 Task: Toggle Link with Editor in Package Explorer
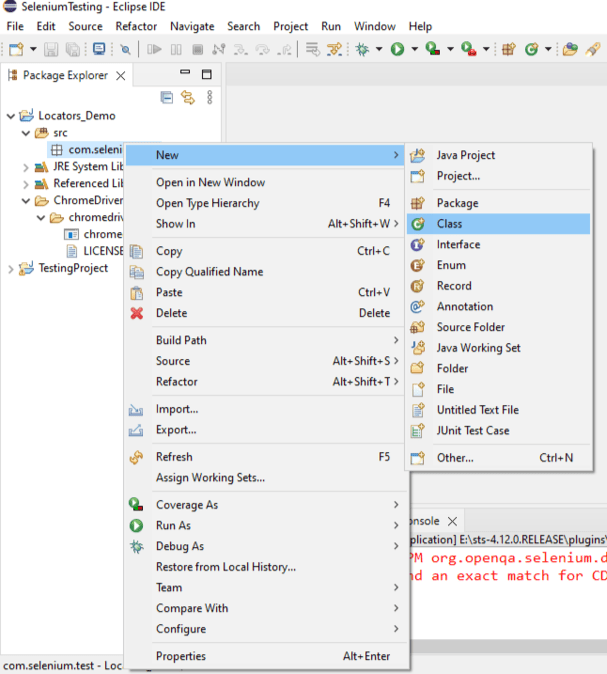188,97
